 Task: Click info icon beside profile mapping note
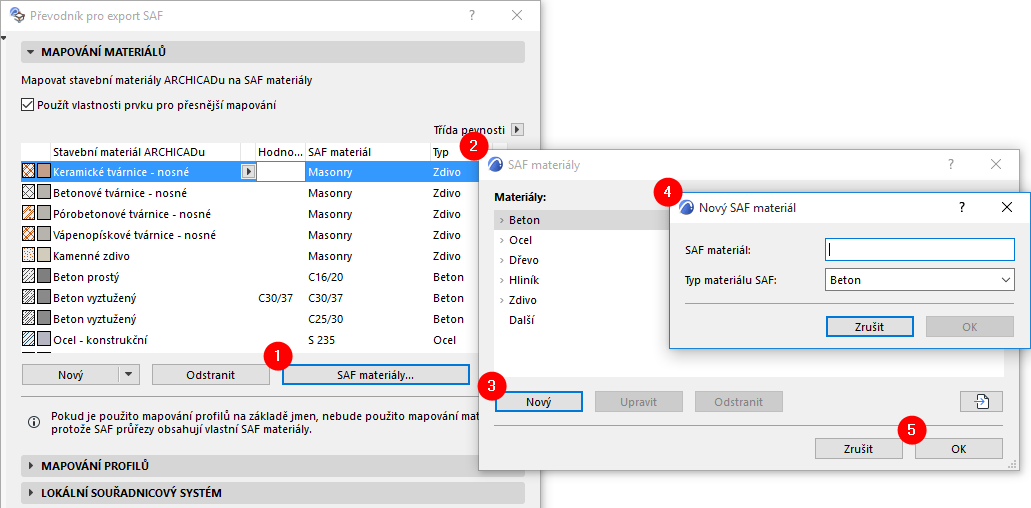[34, 423]
